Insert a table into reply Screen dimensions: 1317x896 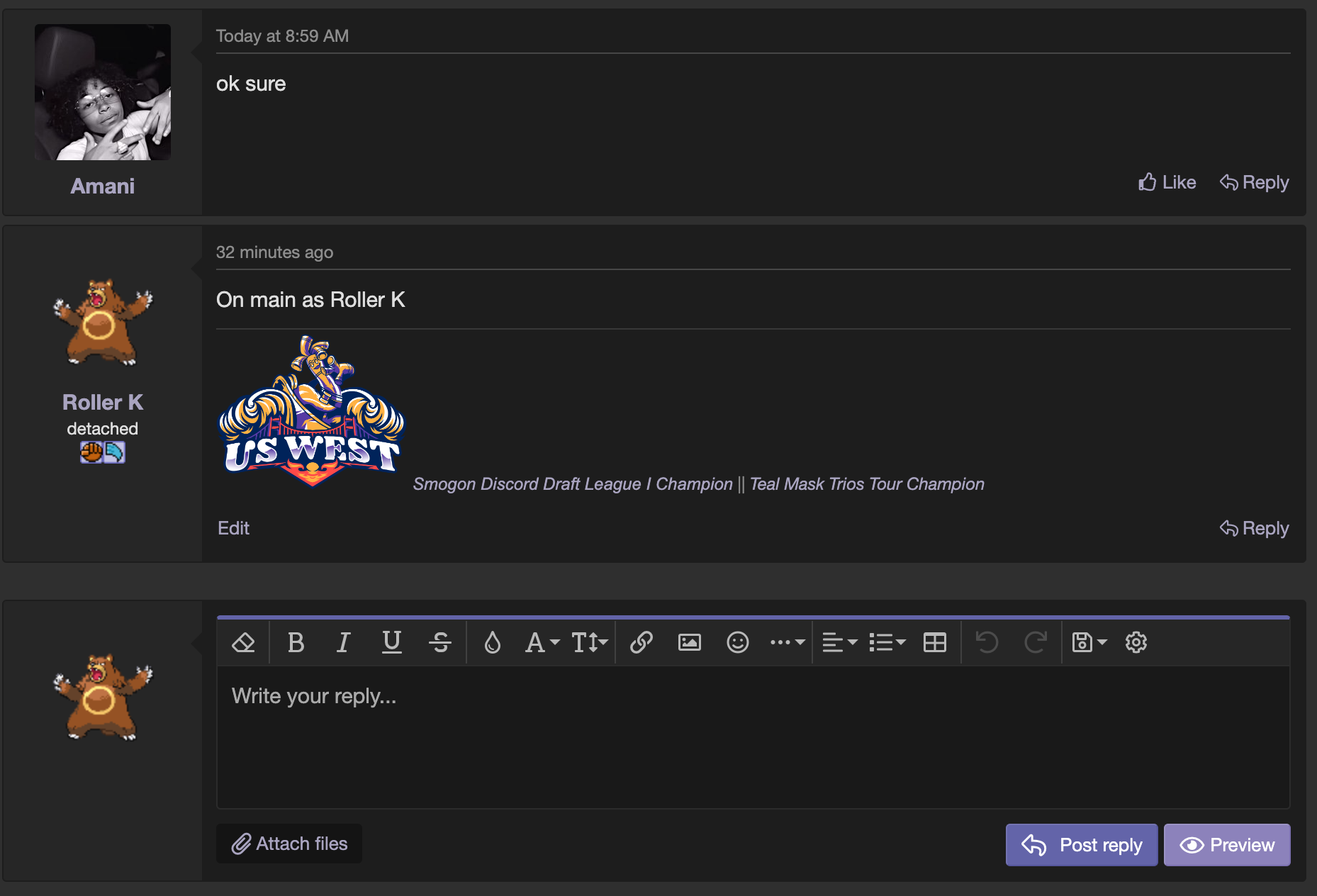[934, 642]
